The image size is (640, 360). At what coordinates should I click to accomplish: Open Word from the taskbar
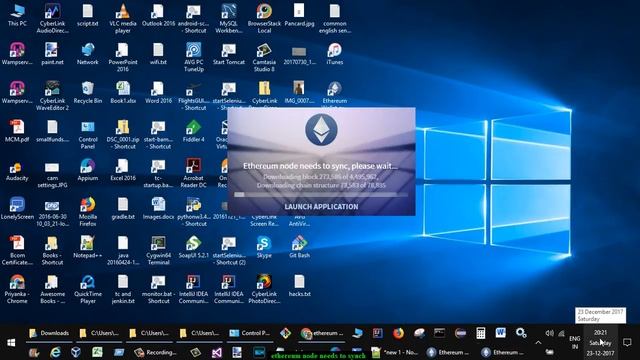click(x=500, y=333)
